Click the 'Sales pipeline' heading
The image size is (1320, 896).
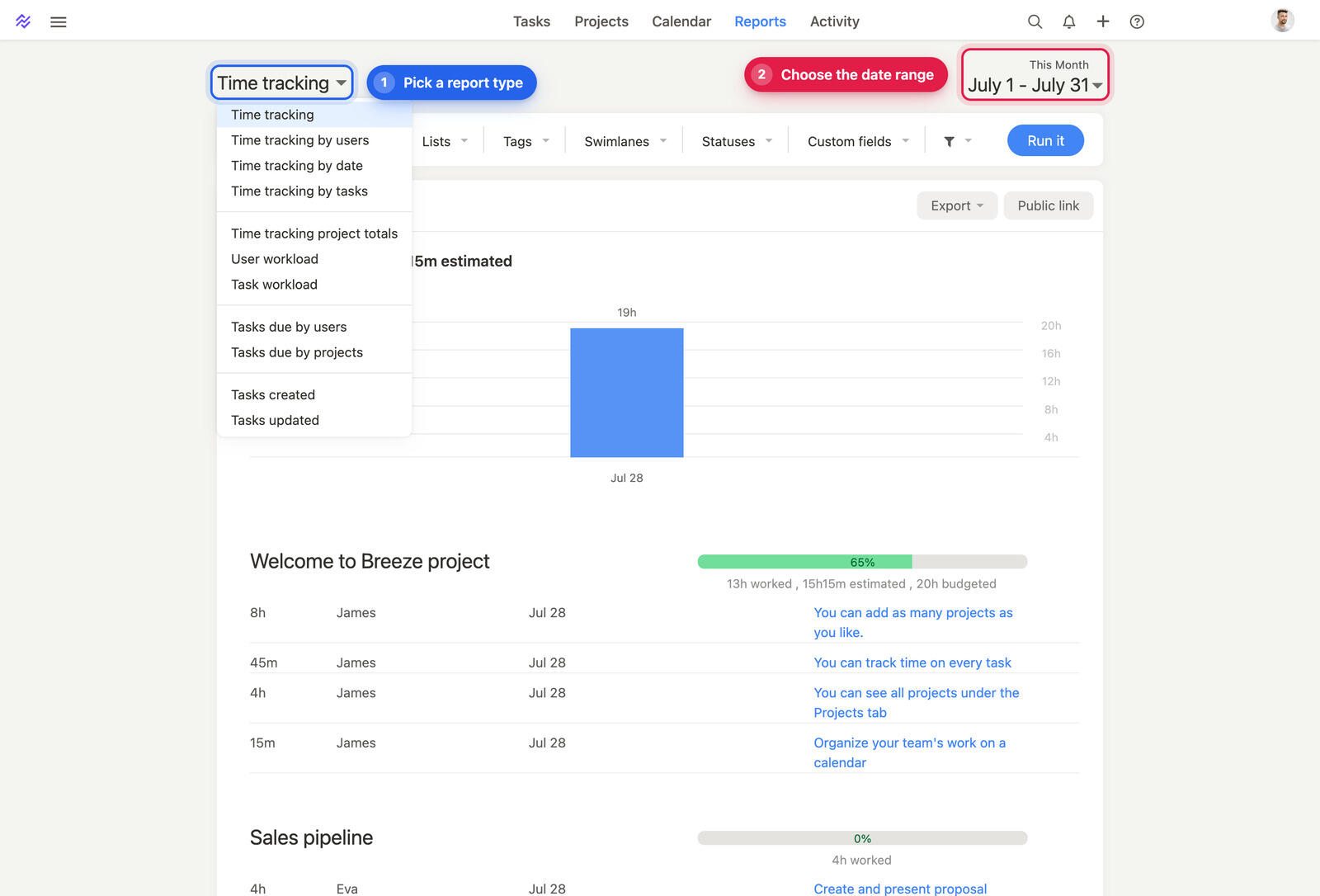tap(311, 837)
